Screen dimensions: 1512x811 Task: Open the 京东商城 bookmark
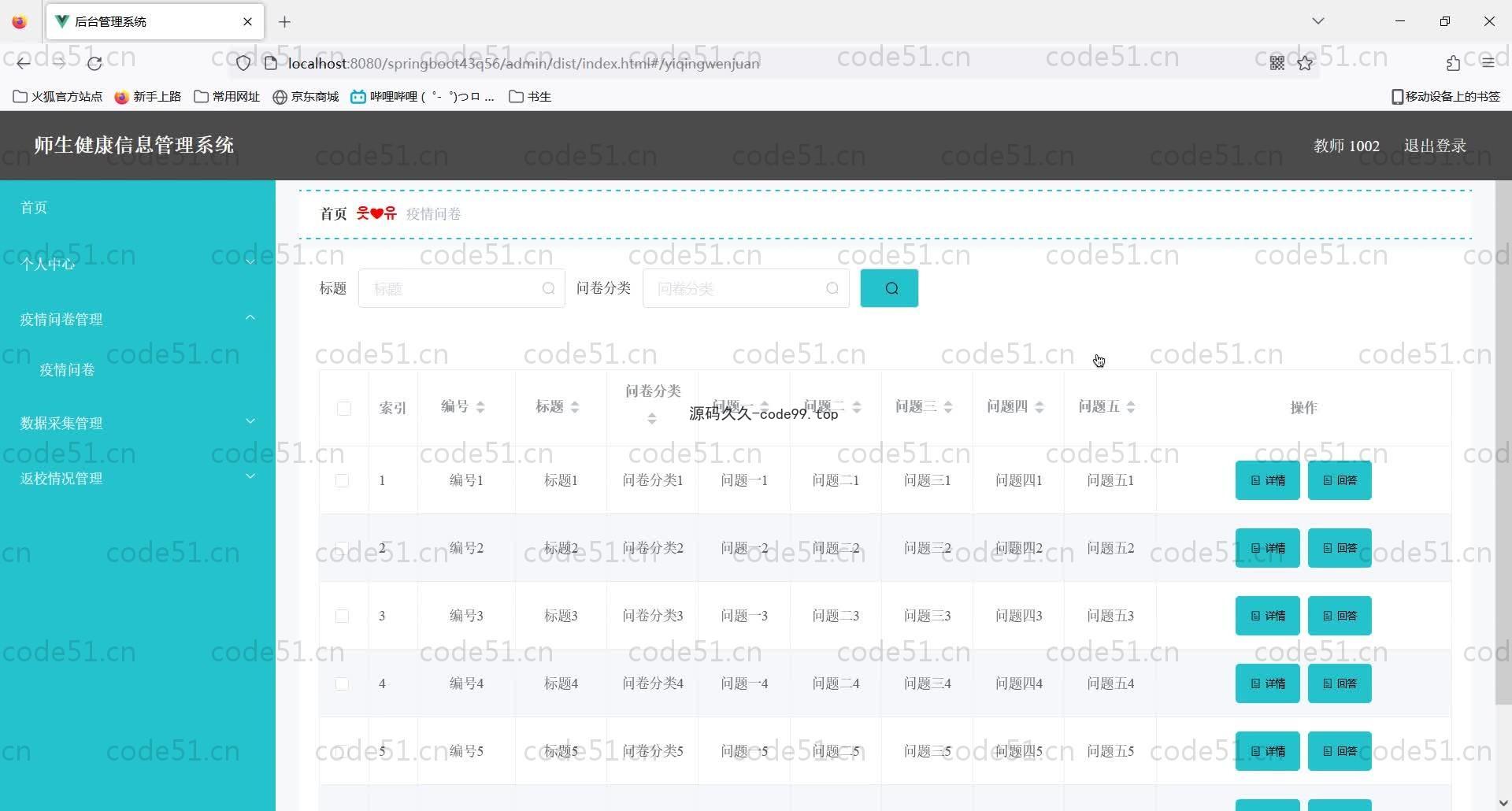306,97
